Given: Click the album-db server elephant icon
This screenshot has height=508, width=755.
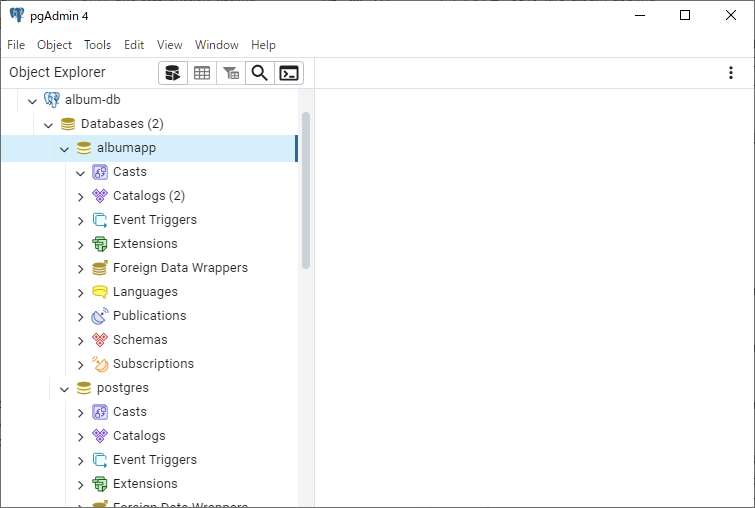Looking at the screenshot, I should (x=52, y=100).
